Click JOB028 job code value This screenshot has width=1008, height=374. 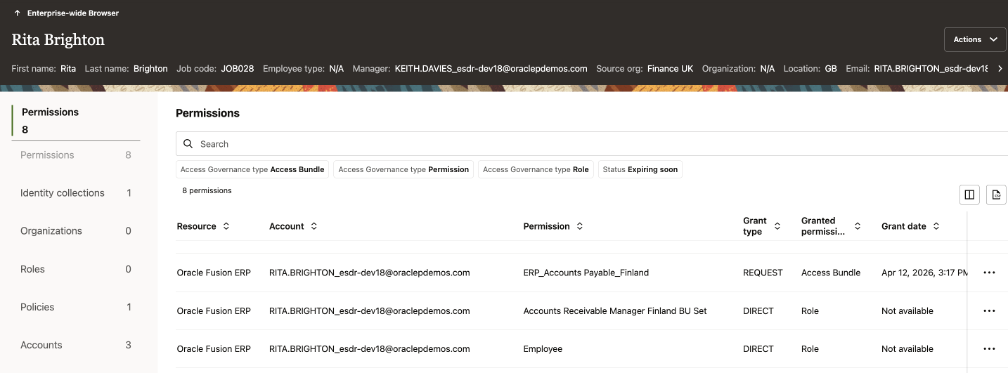237,69
